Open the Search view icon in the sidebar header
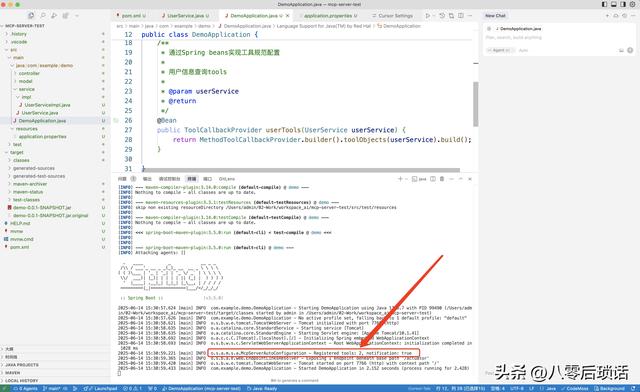This screenshot has width=640, height=392. pyautogui.click(x=42, y=16)
